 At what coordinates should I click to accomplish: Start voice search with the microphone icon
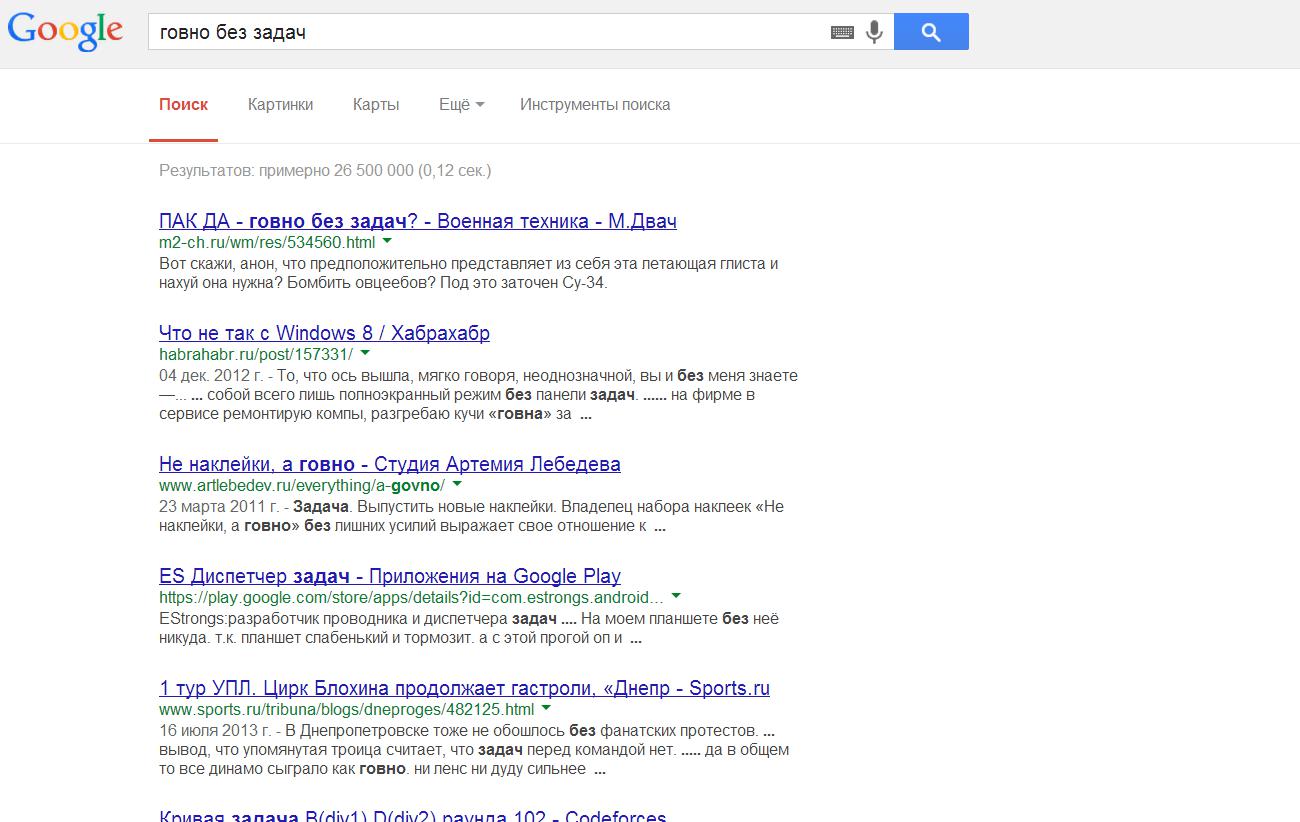[x=874, y=32]
